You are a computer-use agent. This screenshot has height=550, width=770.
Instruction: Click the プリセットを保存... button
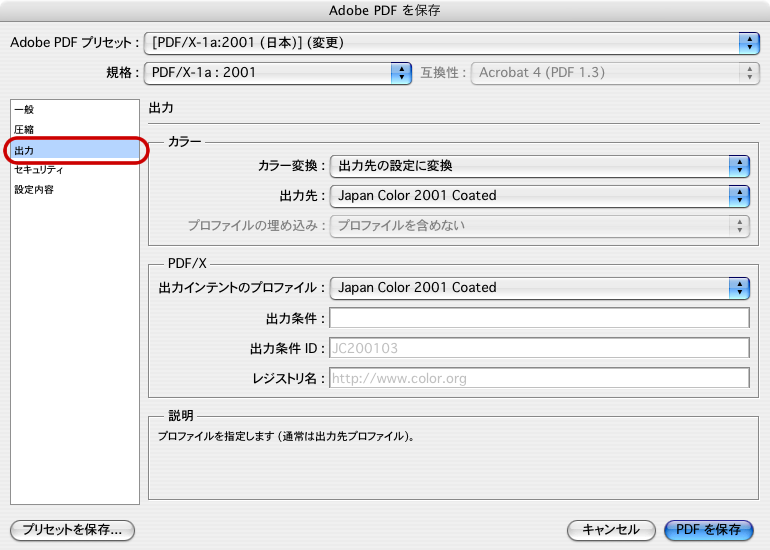coord(72,530)
